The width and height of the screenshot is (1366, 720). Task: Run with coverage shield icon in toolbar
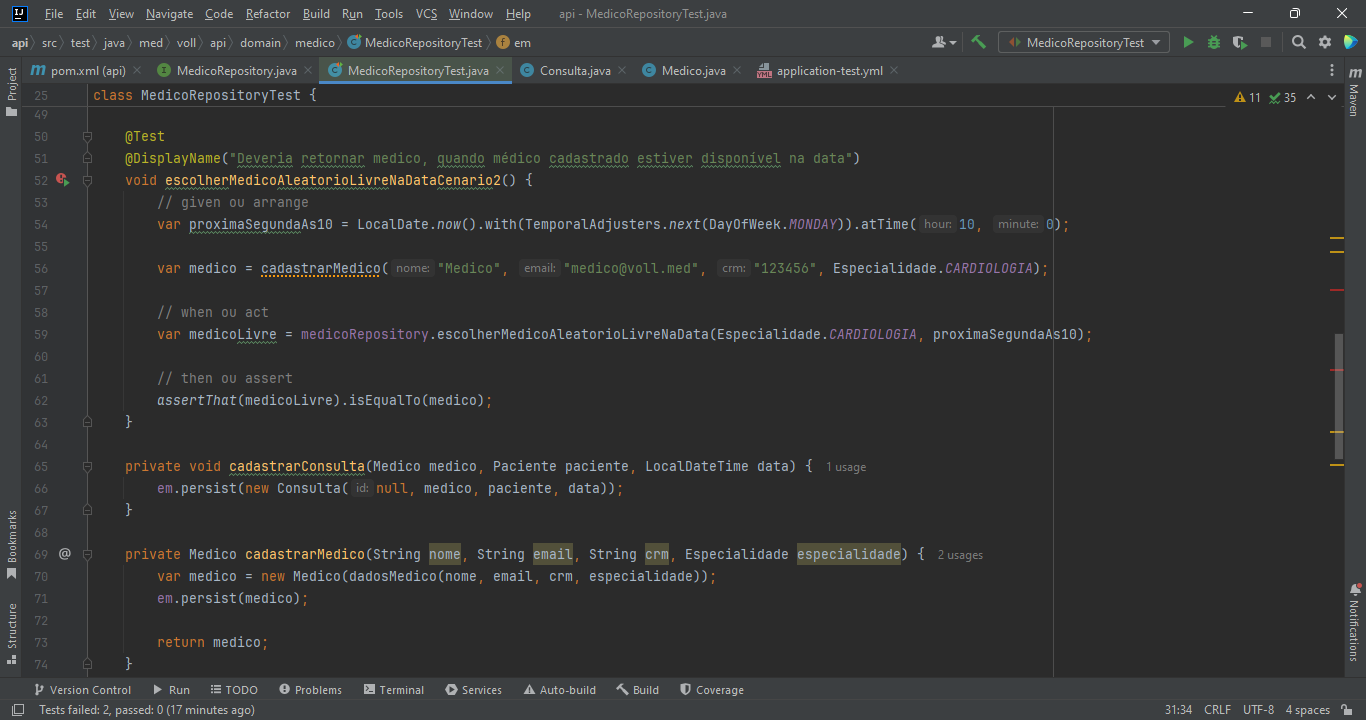[1240, 43]
